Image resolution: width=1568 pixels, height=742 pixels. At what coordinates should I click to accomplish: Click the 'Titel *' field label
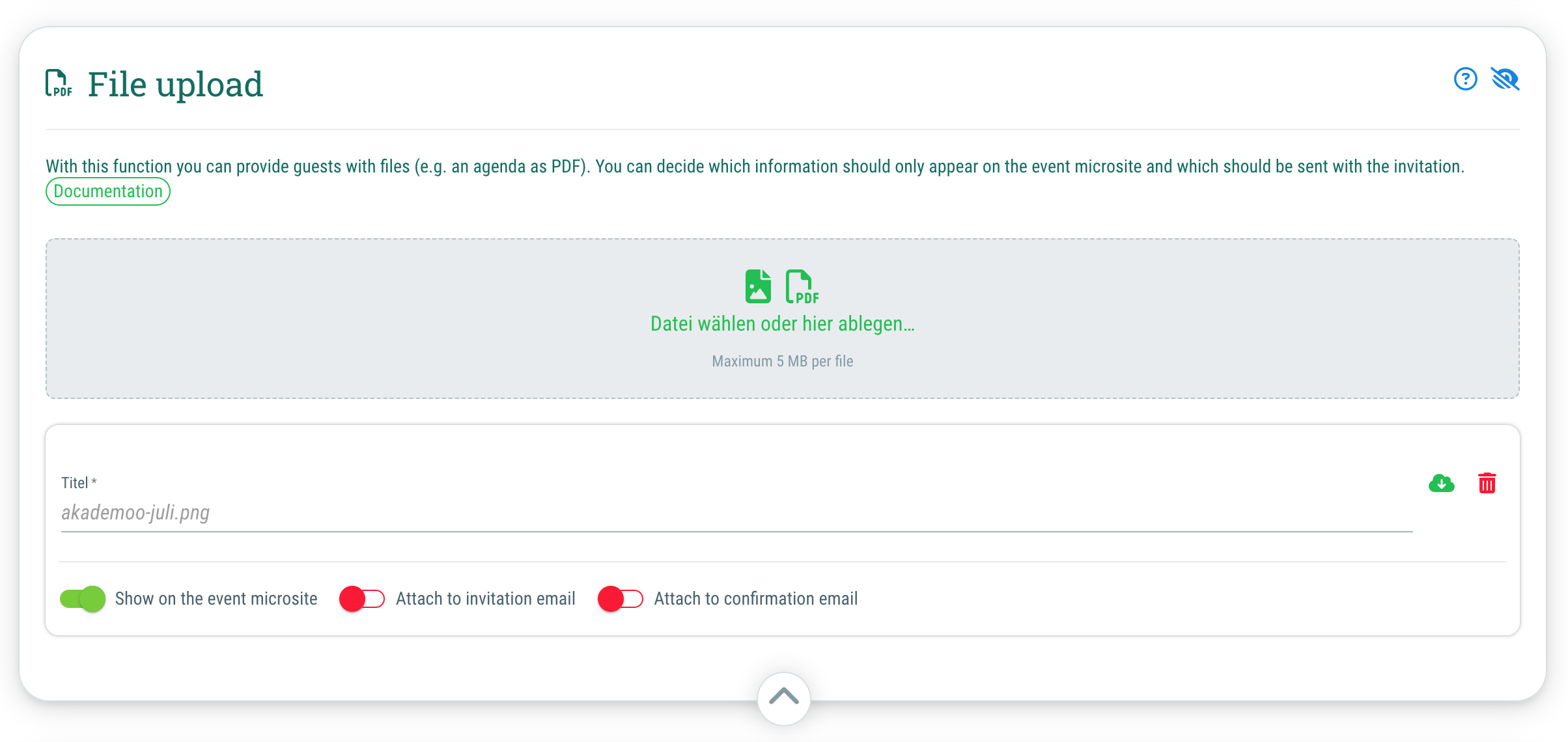(x=79, y=483)
